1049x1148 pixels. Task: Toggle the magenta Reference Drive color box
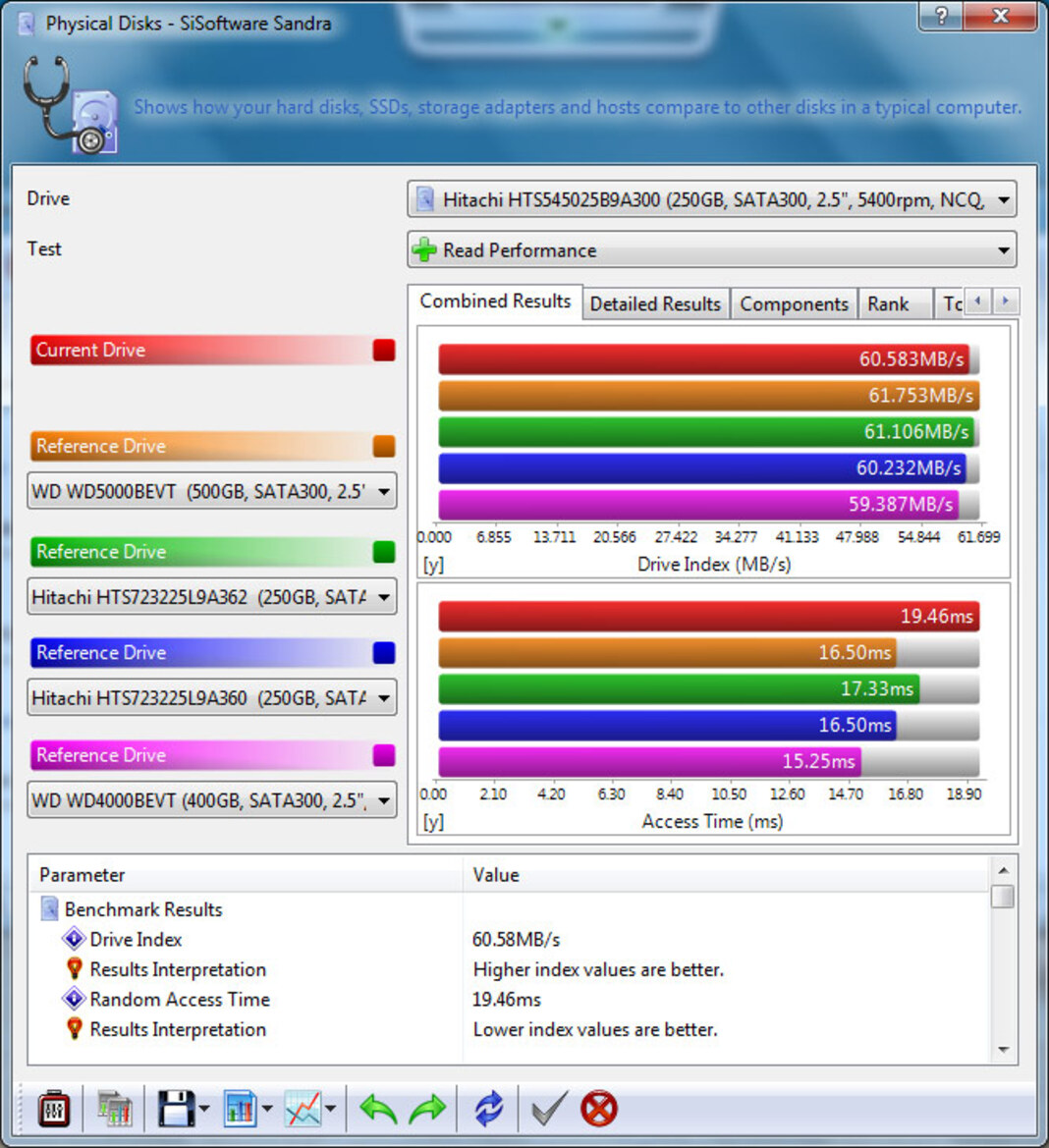click(384, 755)
